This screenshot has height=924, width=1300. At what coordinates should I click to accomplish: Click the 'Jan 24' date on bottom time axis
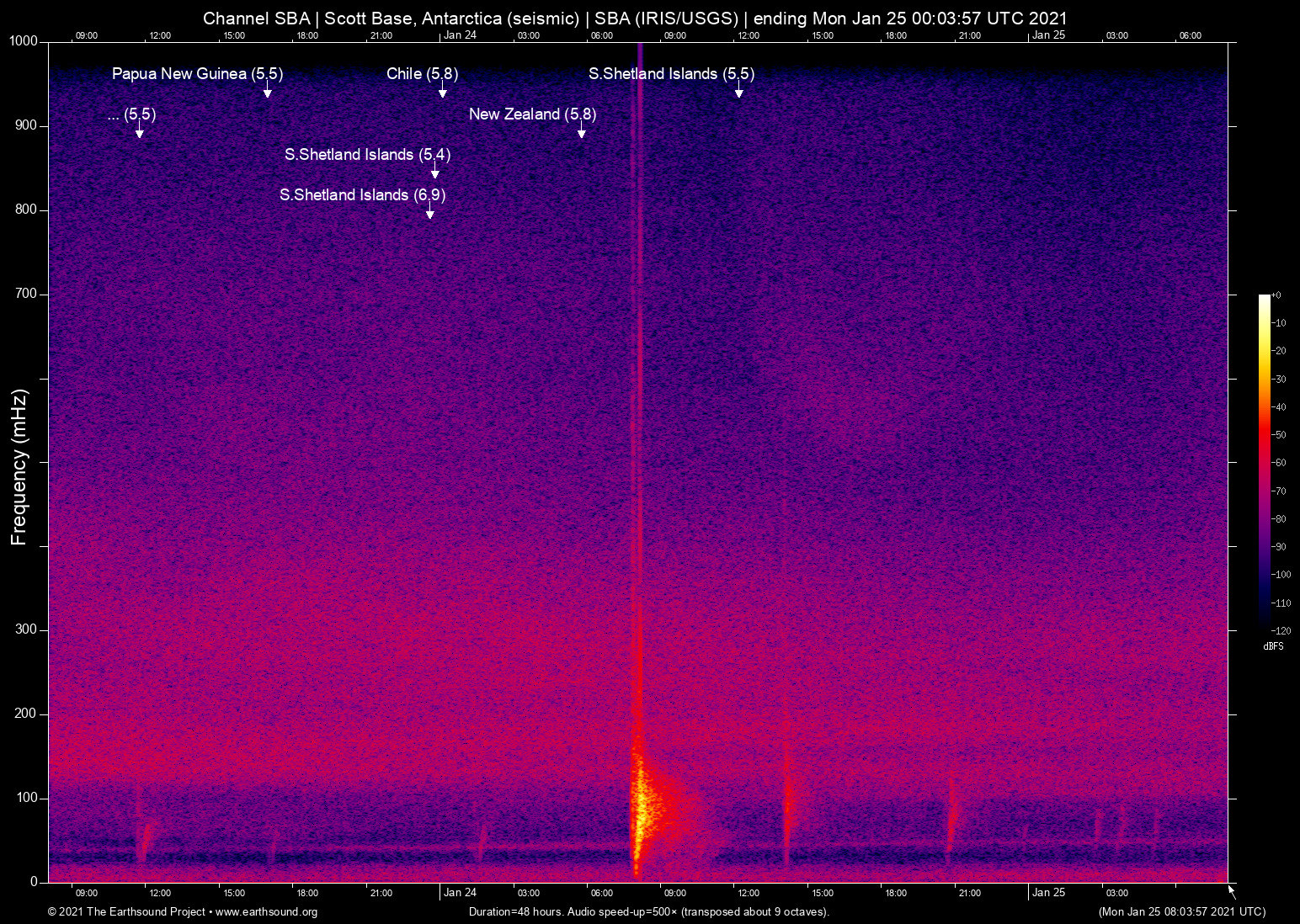point(460,893)
